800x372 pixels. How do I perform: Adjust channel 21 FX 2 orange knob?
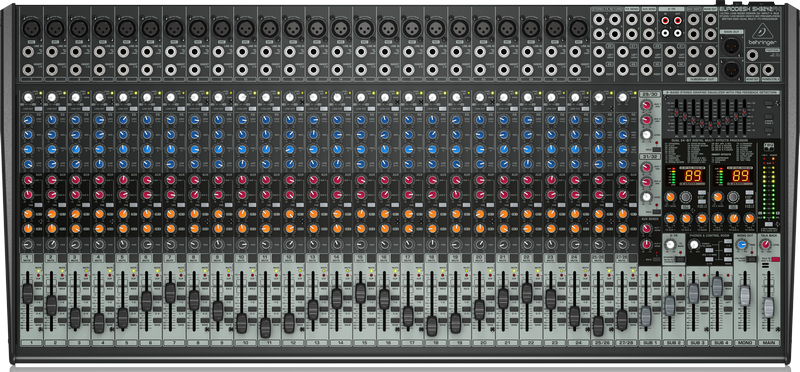click(504, 228)
